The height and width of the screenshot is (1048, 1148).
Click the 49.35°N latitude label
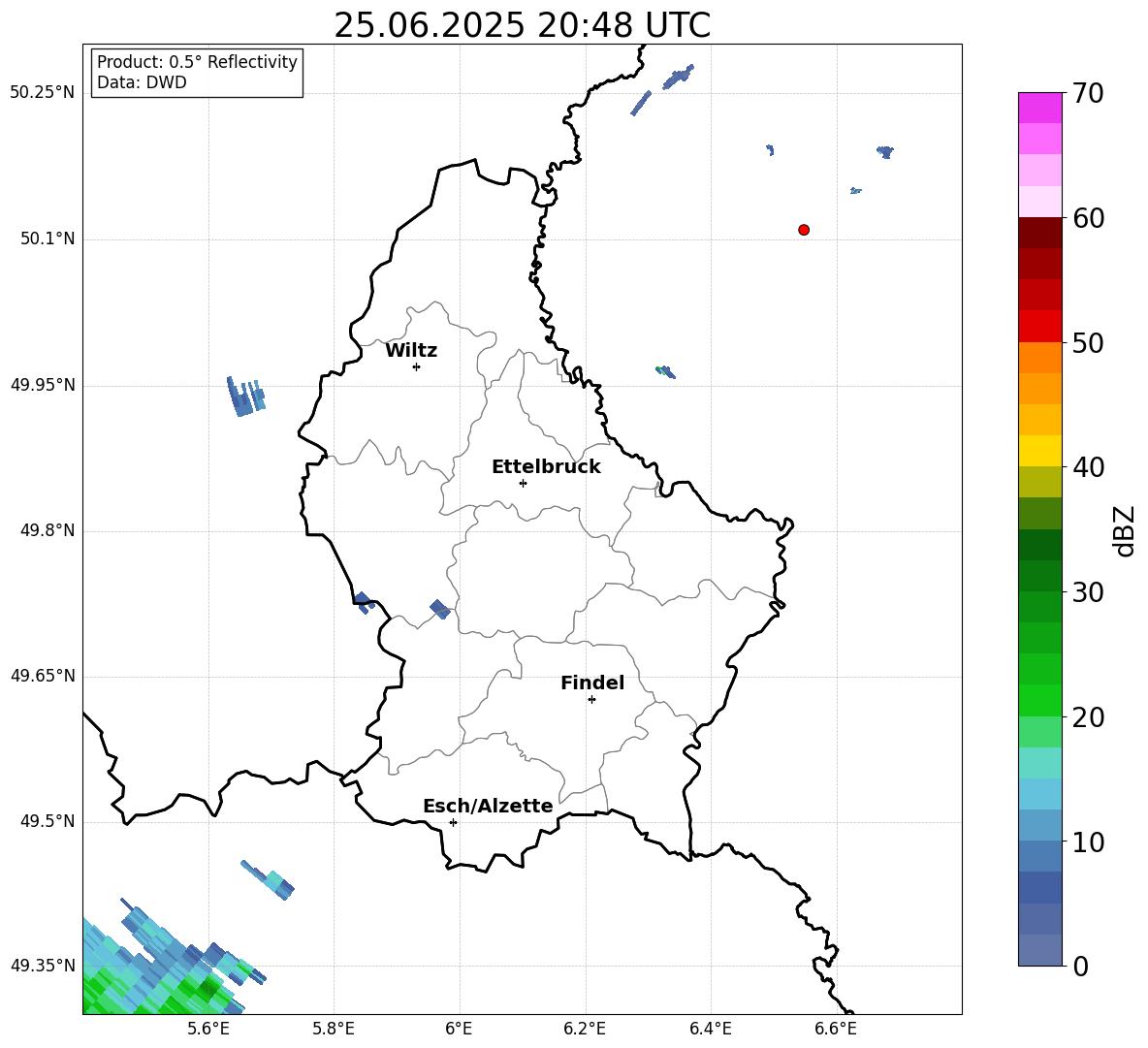(43, 966)
